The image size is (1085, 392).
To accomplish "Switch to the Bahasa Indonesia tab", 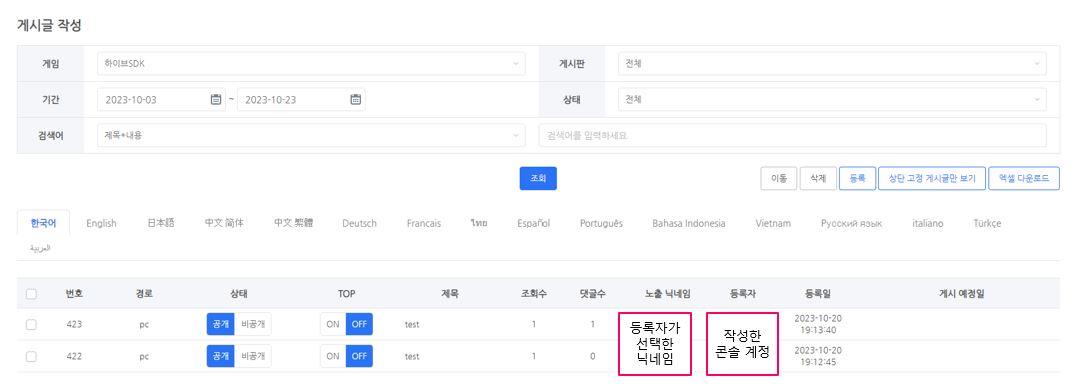I will (689, 223).
